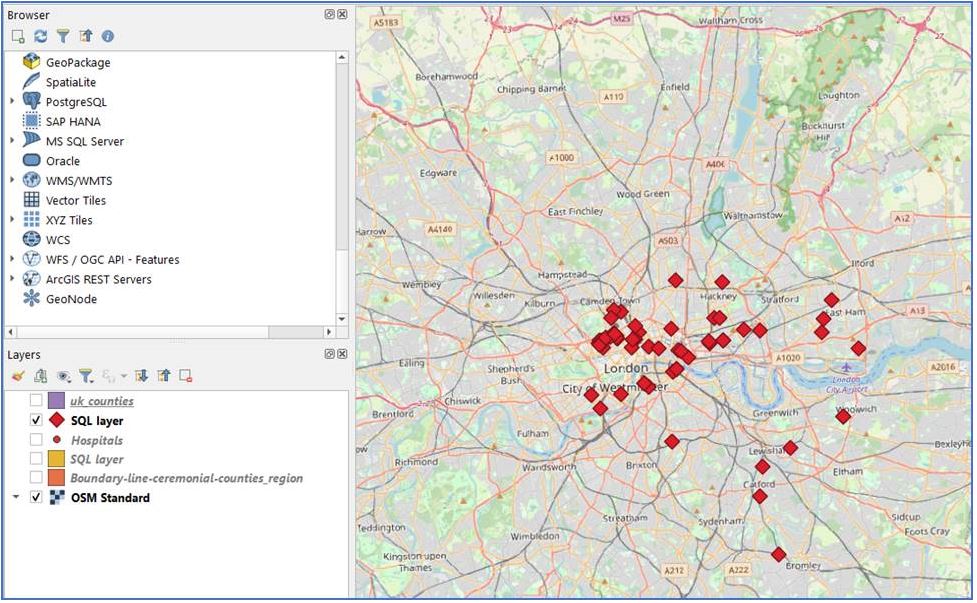Select WCS in Browser tree
The image size is (977, 603).
click(58, 240)
